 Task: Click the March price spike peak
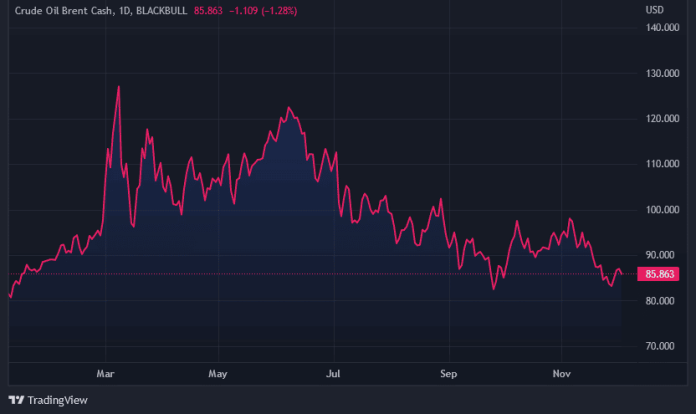[119, 86]
